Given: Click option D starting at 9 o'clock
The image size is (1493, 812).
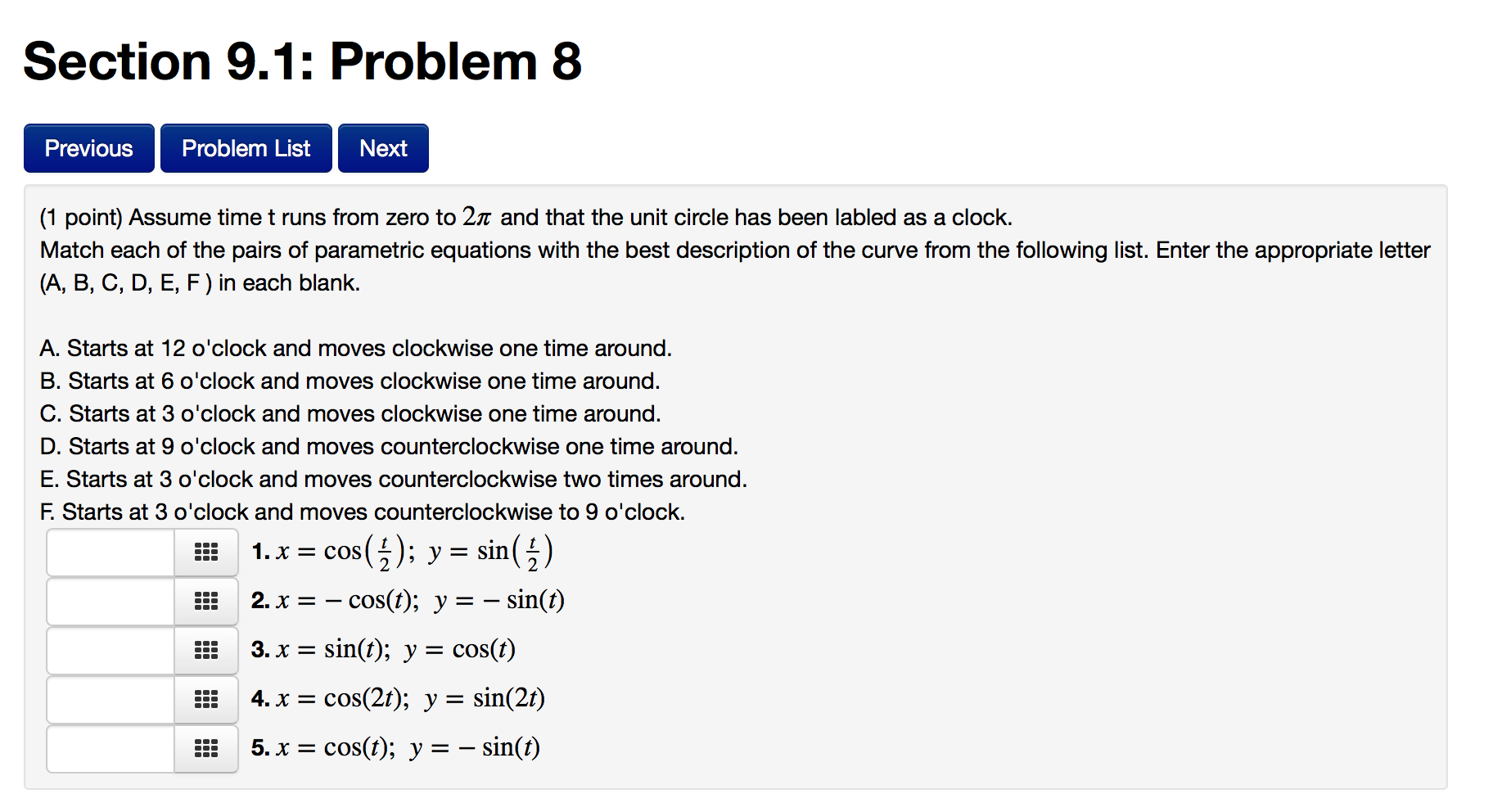Looking at the screenshot, I should point(390,447).
